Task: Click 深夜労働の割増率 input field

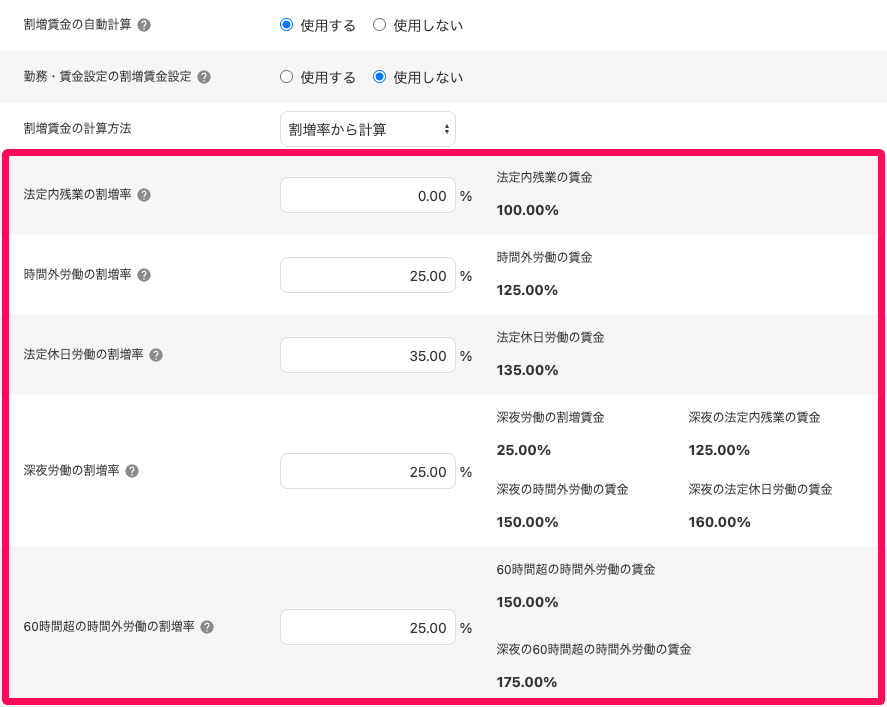Action: tap(368, 471)
